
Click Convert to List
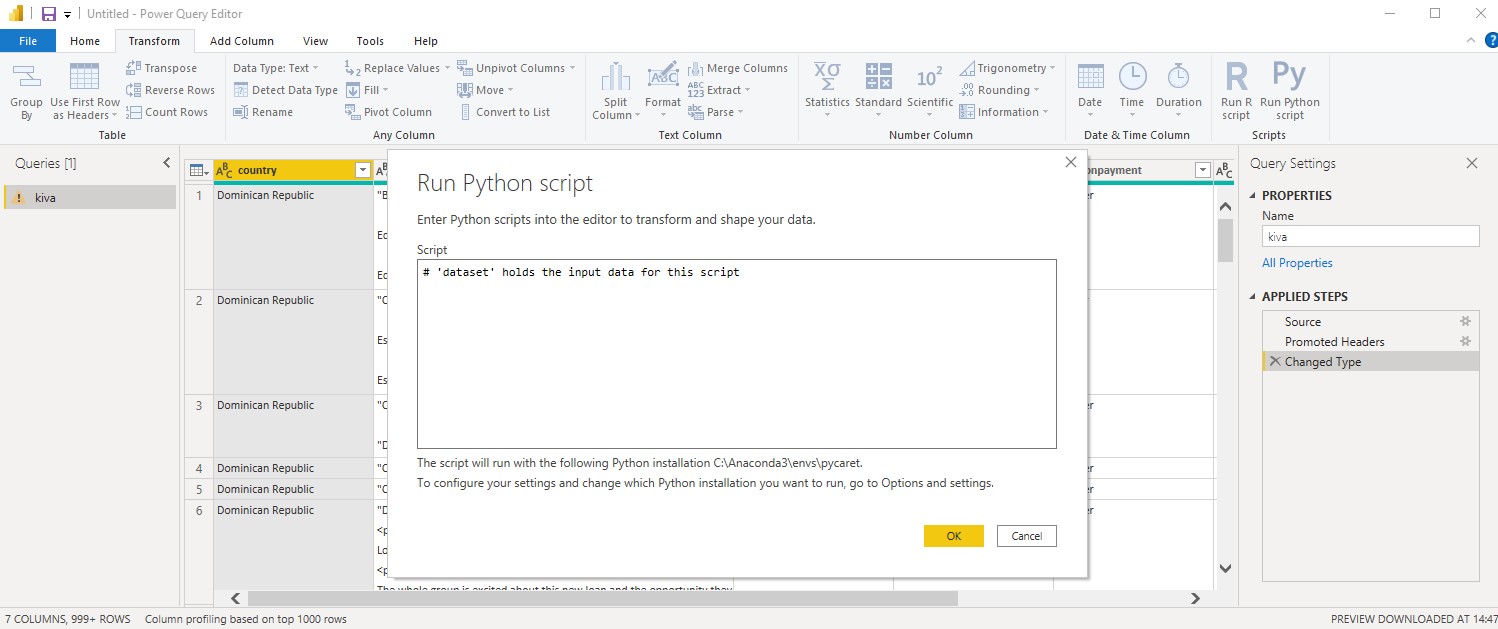(504, 112)
